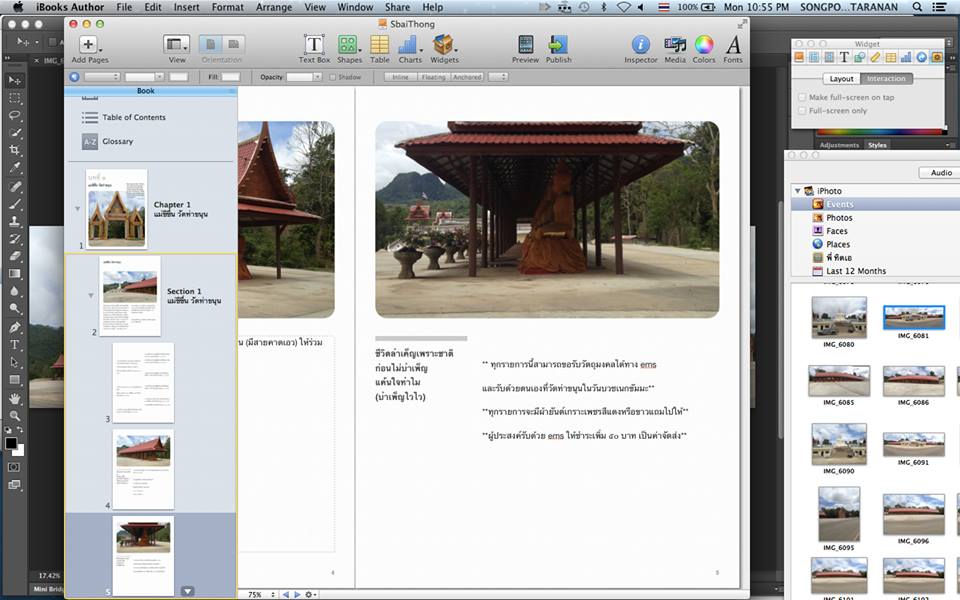Open the Table of Contents entry
Viewport: 960px width, 600px height.
point(133,117)
